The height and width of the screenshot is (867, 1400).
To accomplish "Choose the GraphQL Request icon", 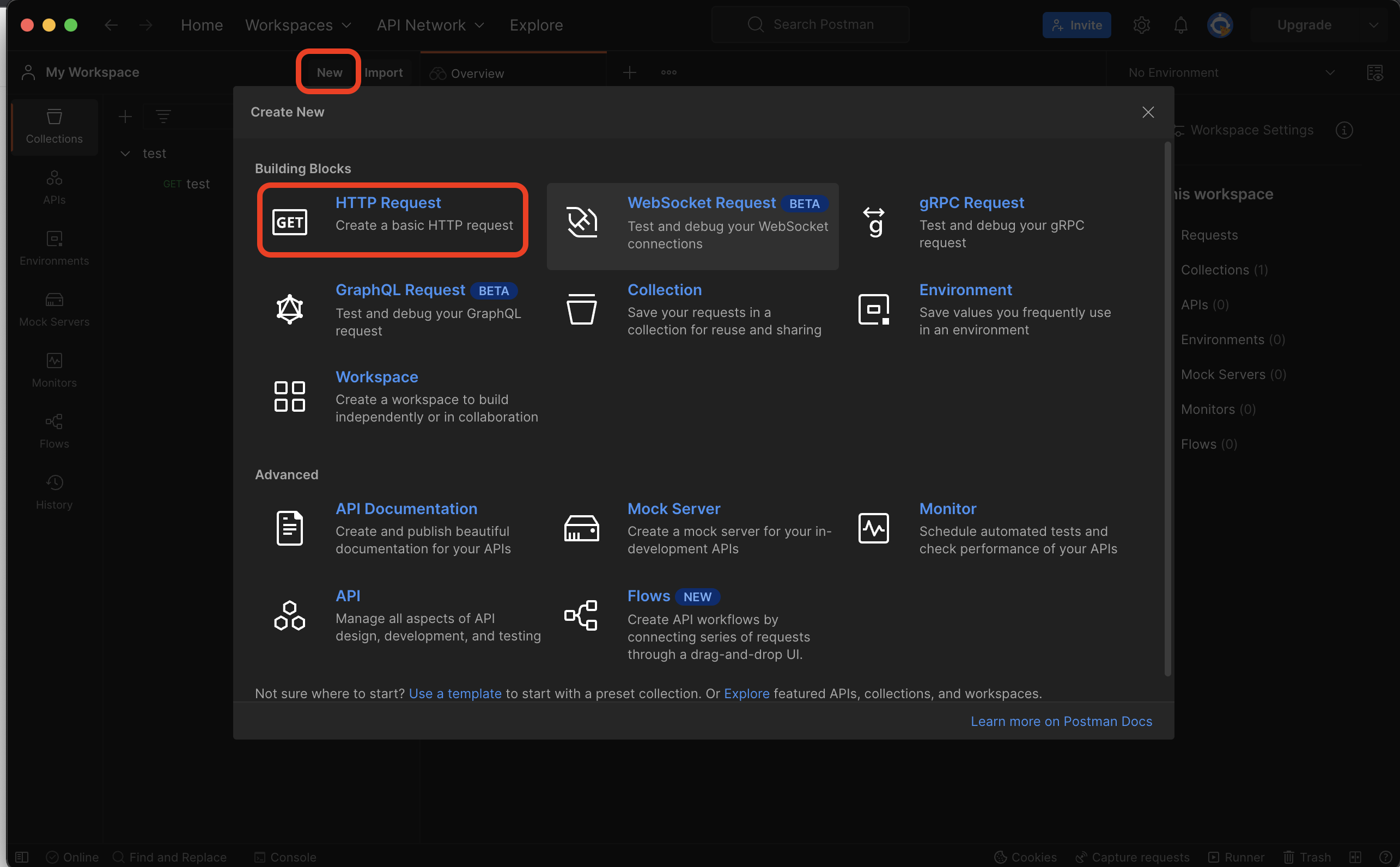I will [290, 310].
